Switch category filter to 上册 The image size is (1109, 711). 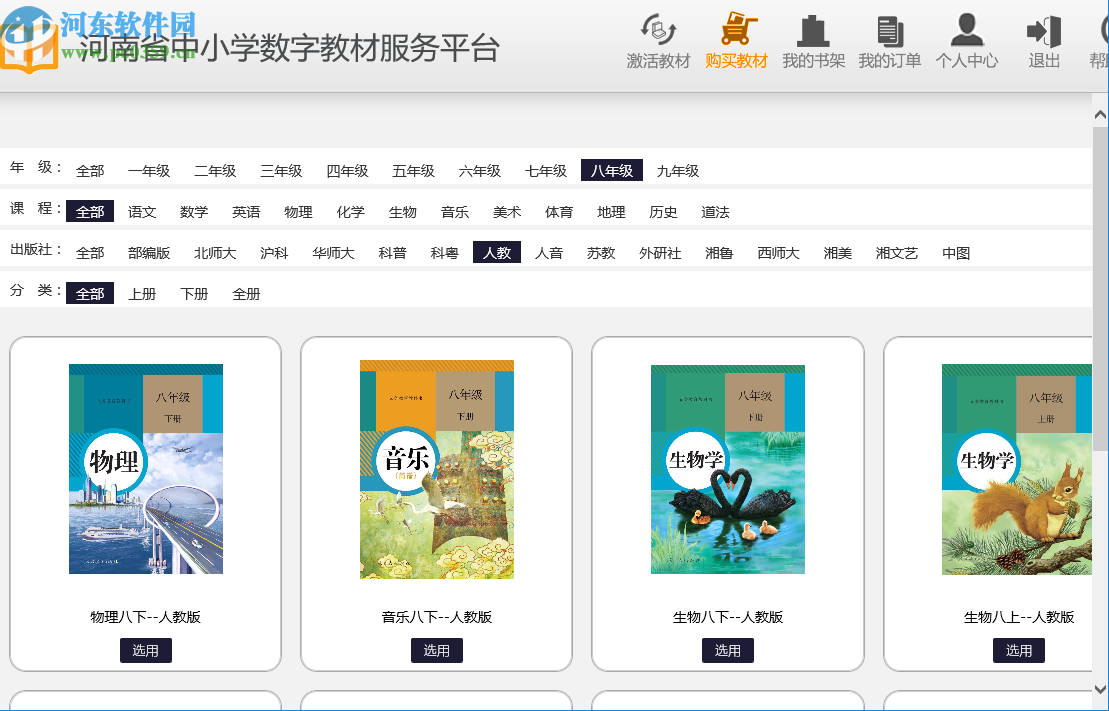click(x=142, y=293)
